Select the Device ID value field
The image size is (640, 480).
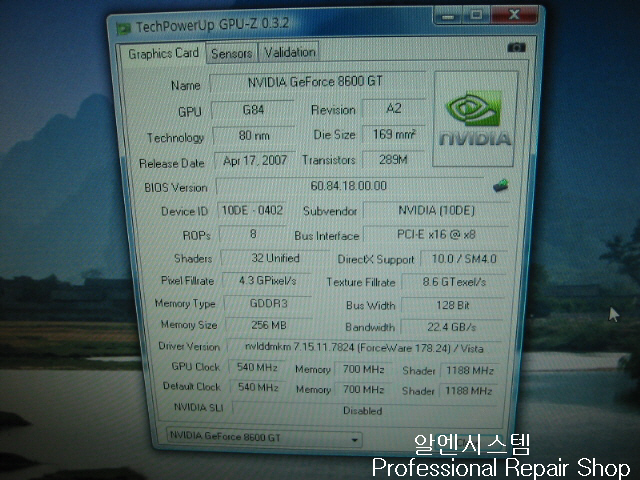pos(251,211)
